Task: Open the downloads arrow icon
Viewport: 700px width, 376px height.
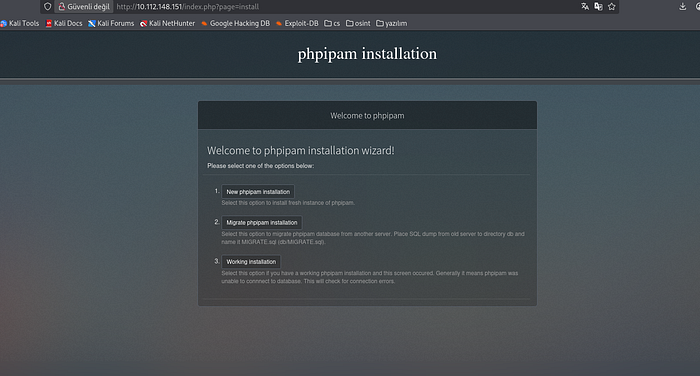Action: point(683,6)
